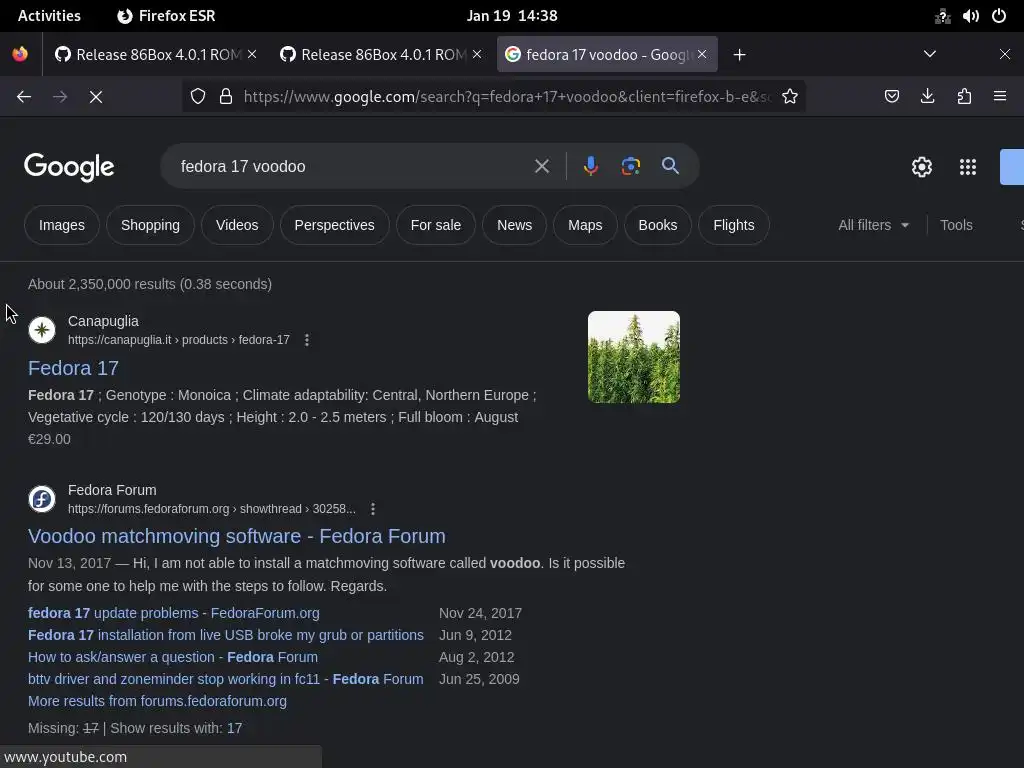This screenshot has width=1024, height=768.
Task: Open Google quick settings gear
Action: [921, 167]
